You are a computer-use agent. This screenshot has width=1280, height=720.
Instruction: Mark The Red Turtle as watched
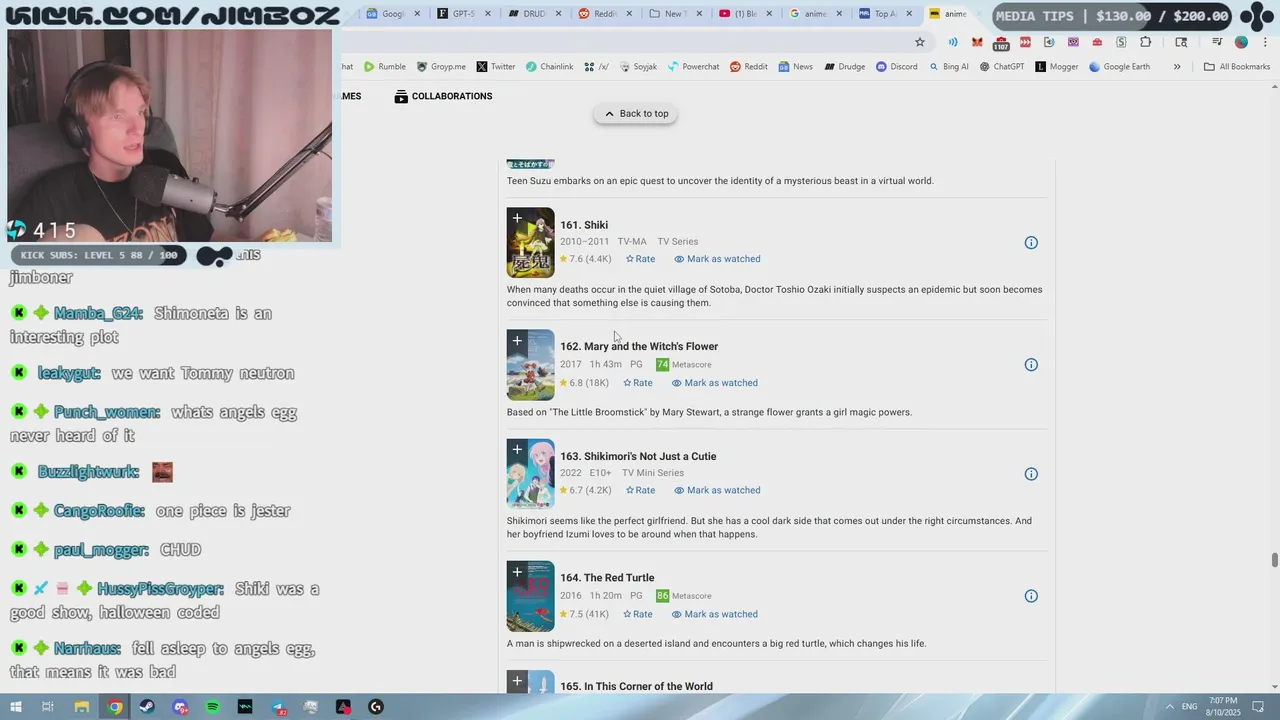click(715, 614)
